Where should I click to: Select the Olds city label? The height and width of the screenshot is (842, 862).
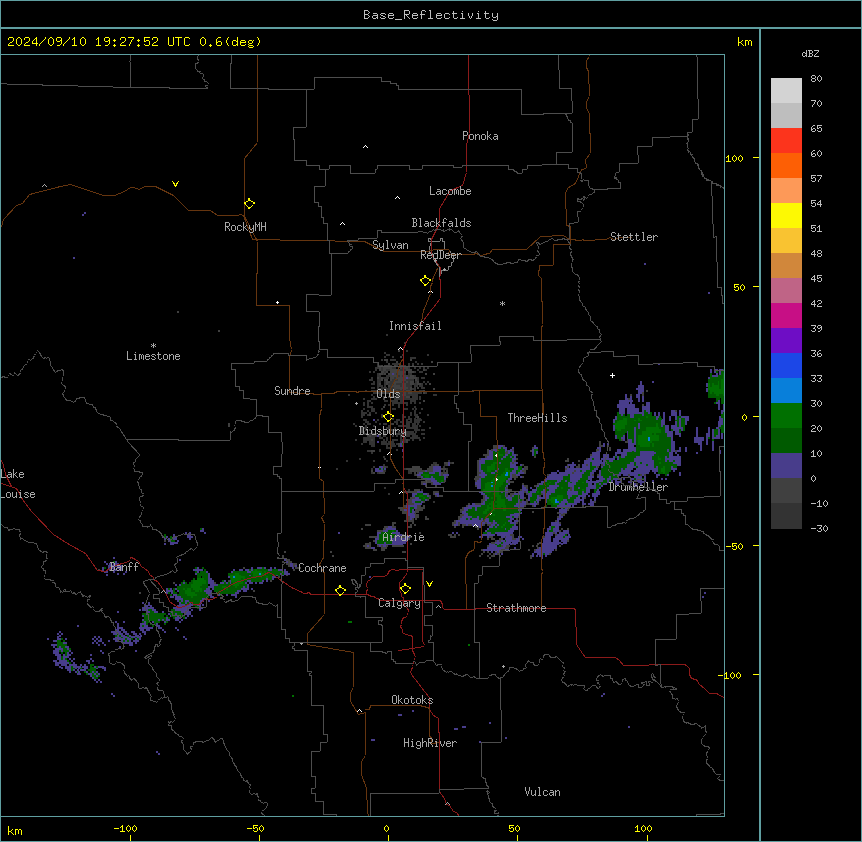click(x=388, y=394)
